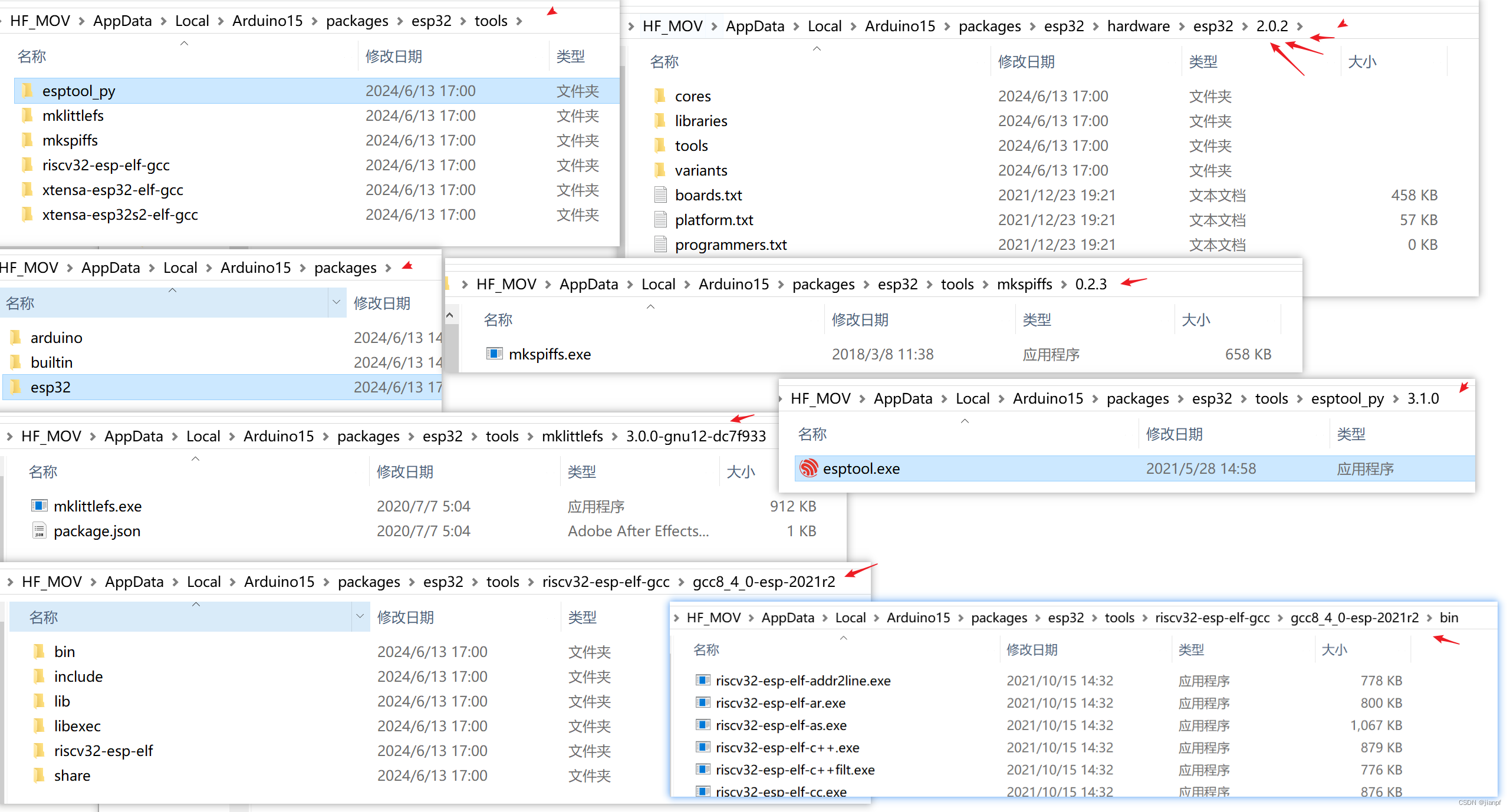Click gcc8_4_0-esp-2021r2 breadcrumb in bin window
The width and height of the screenshot is (1510, 812).
point(1354,618)
